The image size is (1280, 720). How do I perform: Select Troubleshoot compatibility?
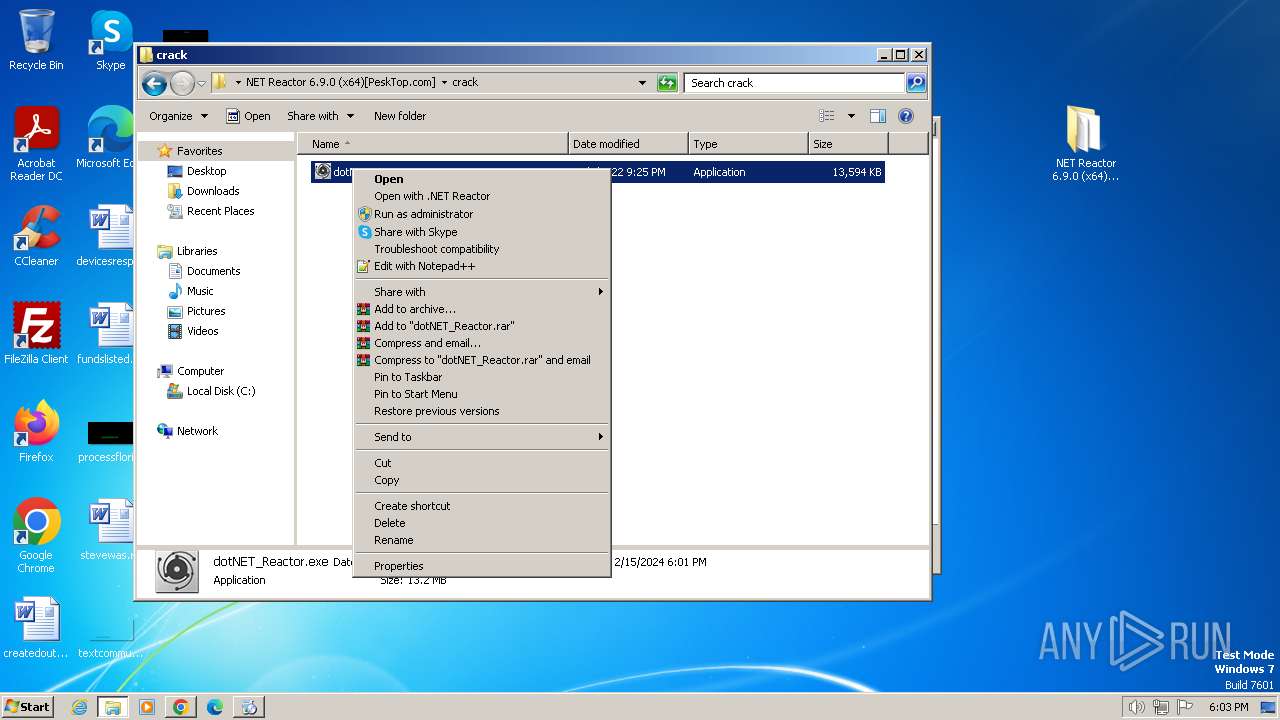pos(482,249)
